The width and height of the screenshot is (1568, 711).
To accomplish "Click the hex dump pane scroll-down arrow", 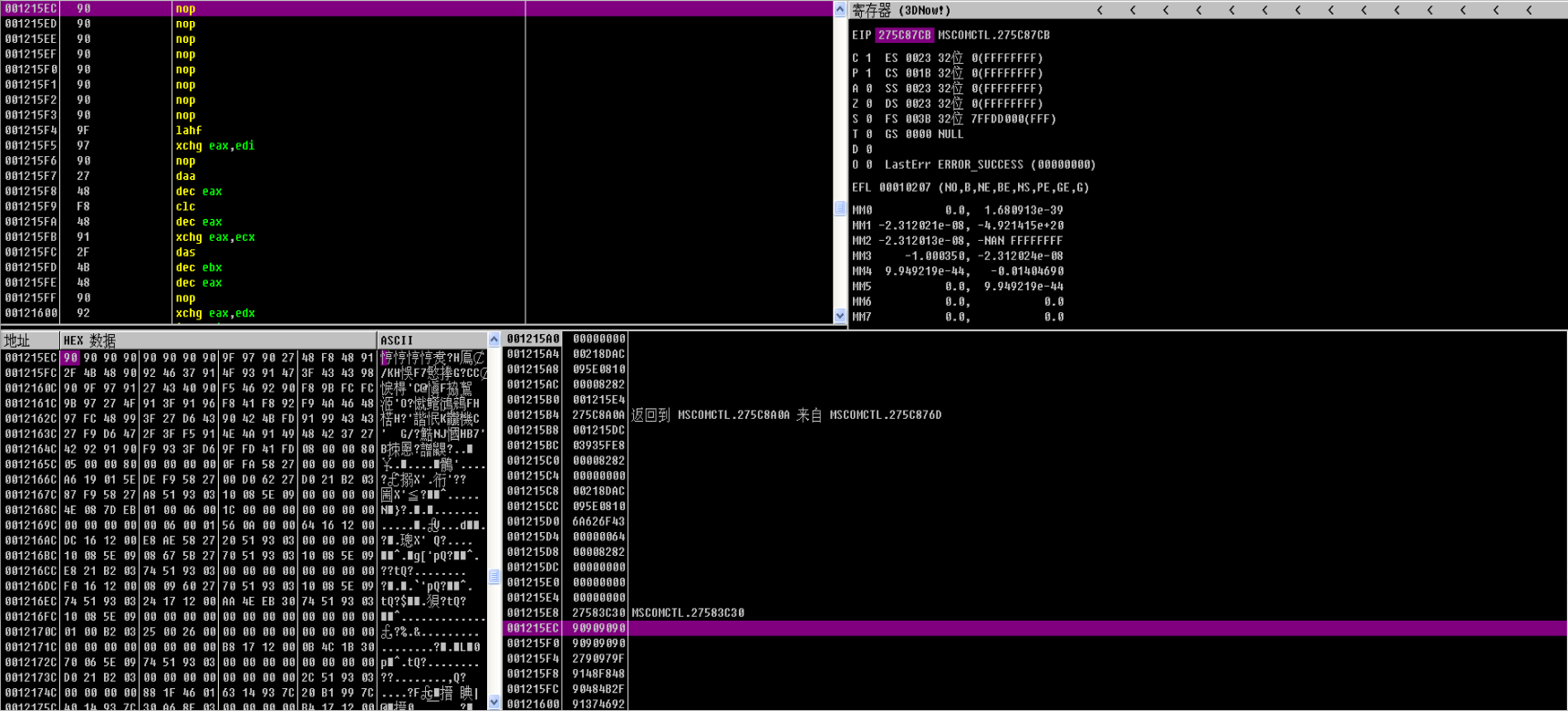I will [x=494, y=702].
